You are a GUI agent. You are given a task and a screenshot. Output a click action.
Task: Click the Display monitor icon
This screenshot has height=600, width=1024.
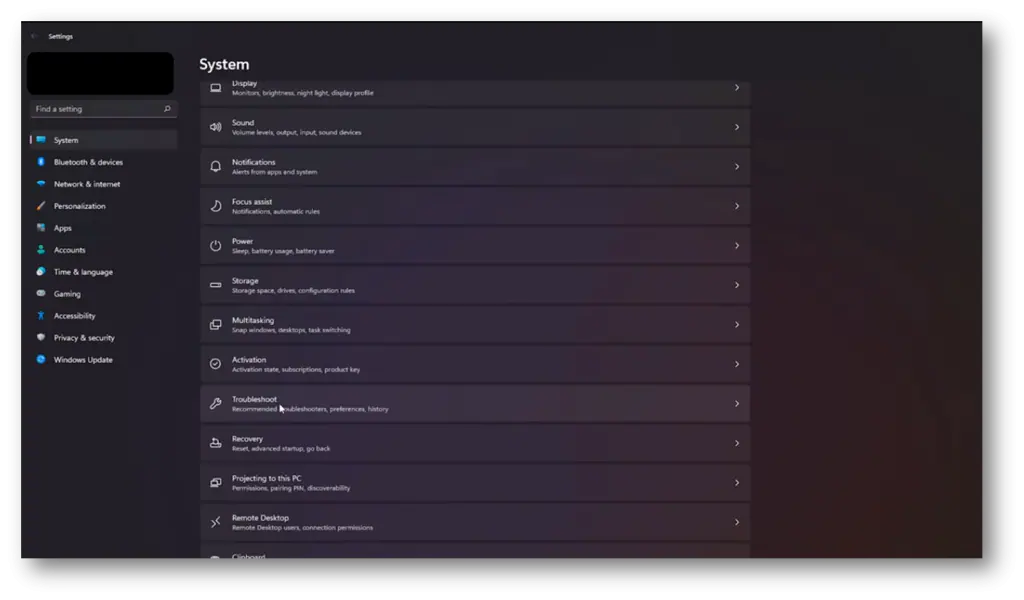coord(216,87)
